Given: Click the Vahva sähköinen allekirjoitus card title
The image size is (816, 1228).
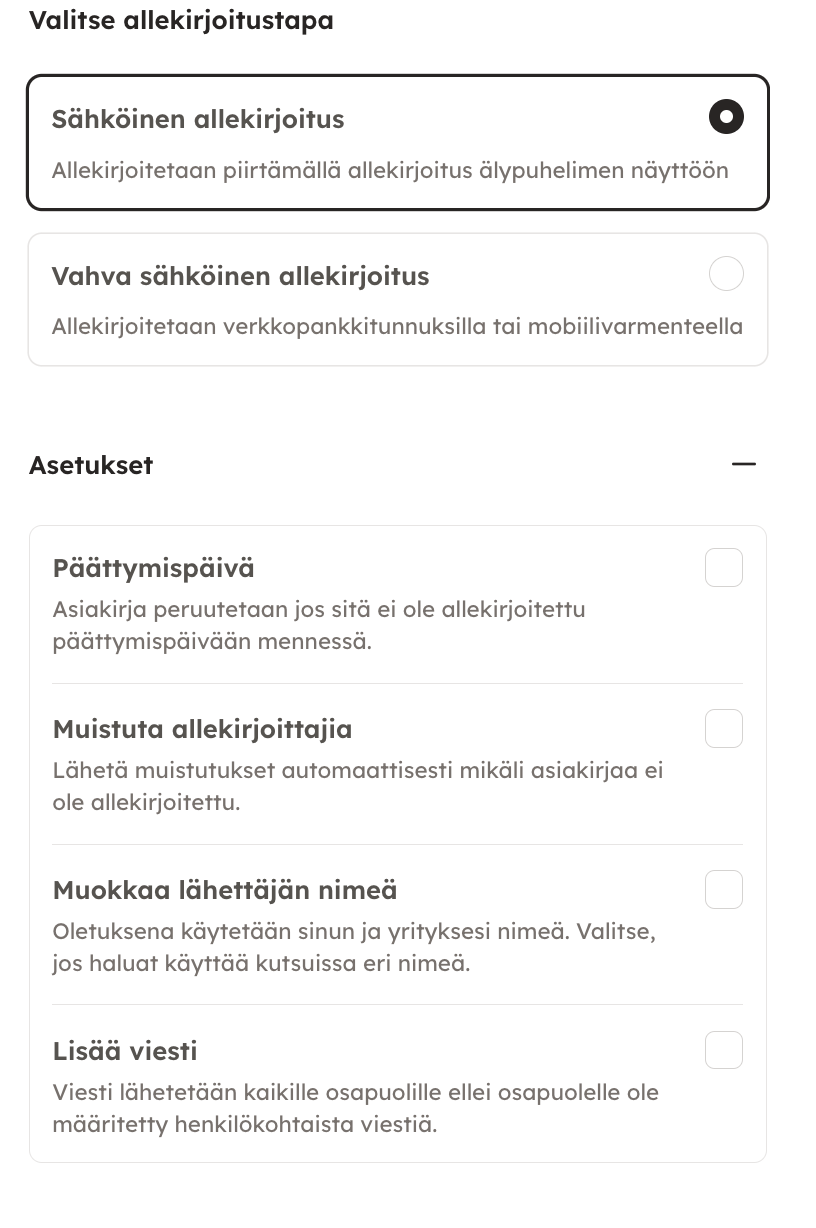Looking at the screenshot, I should 240,276.
